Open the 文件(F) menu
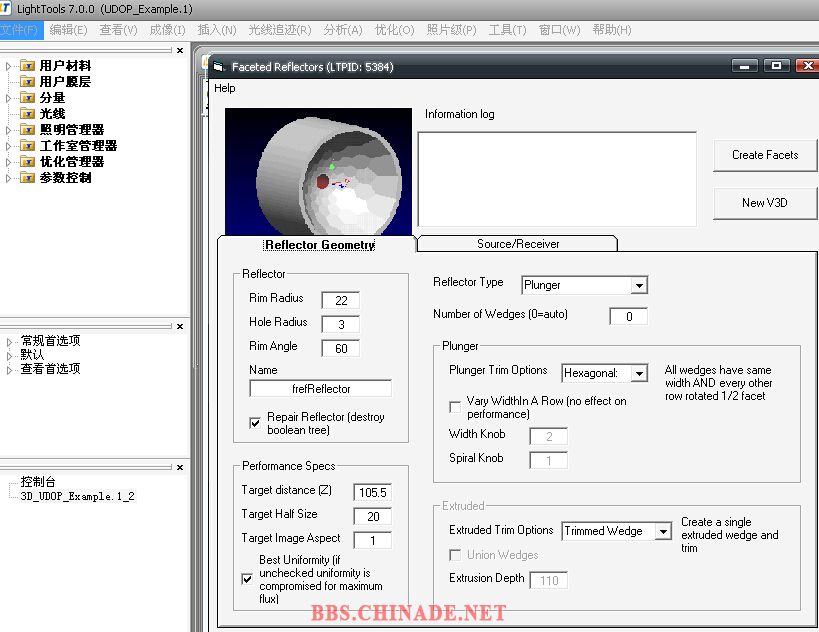The height and width of the screenshot is (632, 819). click(20, 30)
